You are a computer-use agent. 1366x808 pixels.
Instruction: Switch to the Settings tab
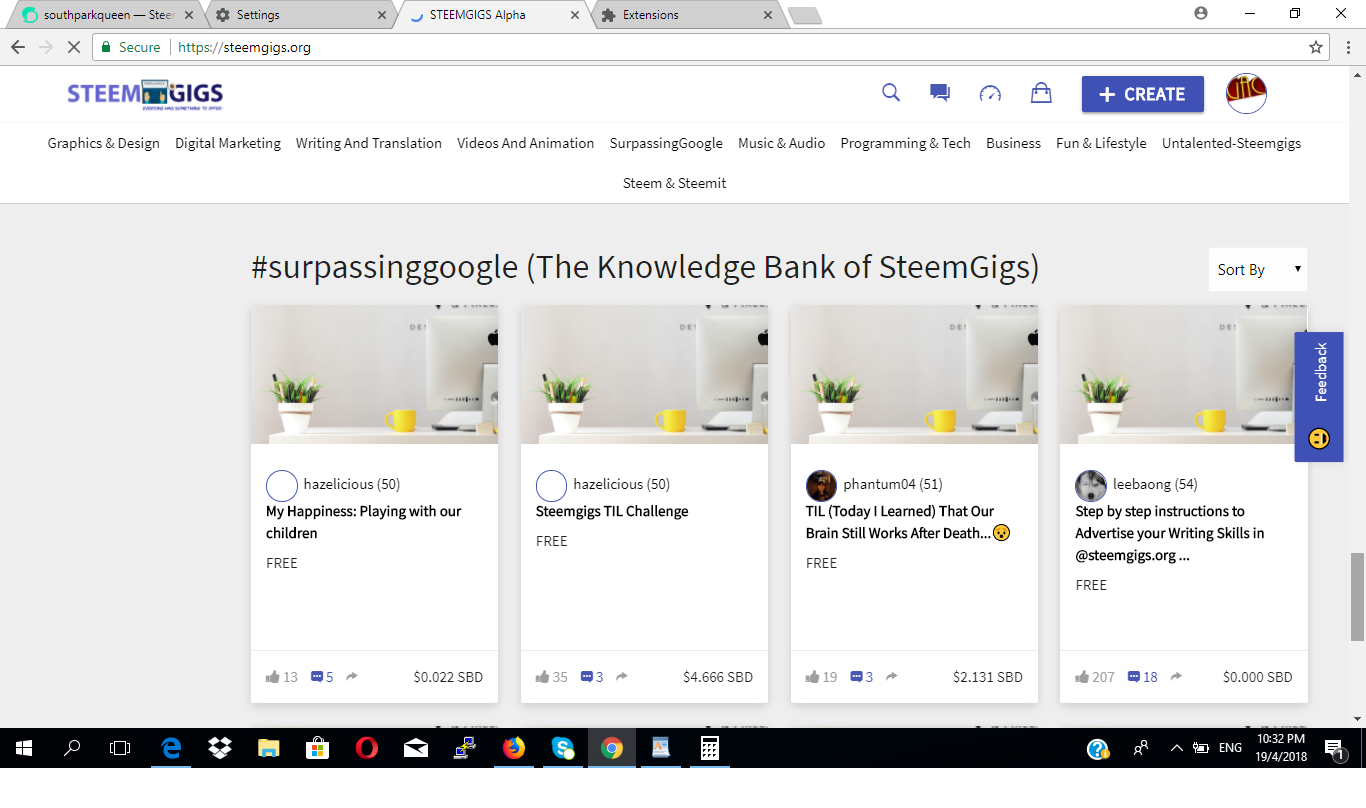[300, 15]
